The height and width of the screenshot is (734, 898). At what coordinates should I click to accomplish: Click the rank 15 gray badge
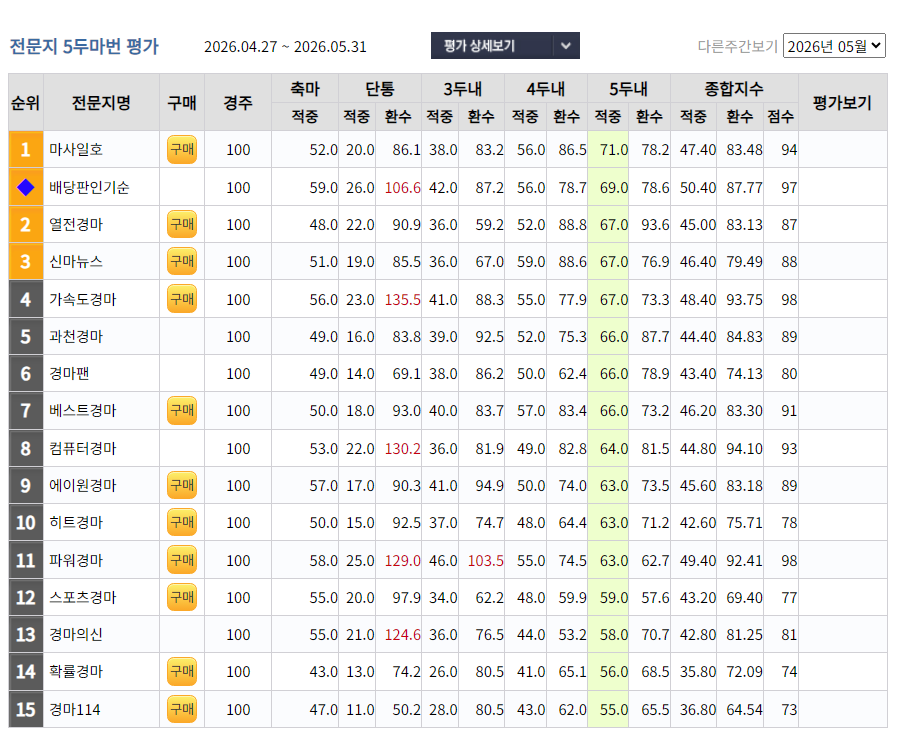pos(26,709)
